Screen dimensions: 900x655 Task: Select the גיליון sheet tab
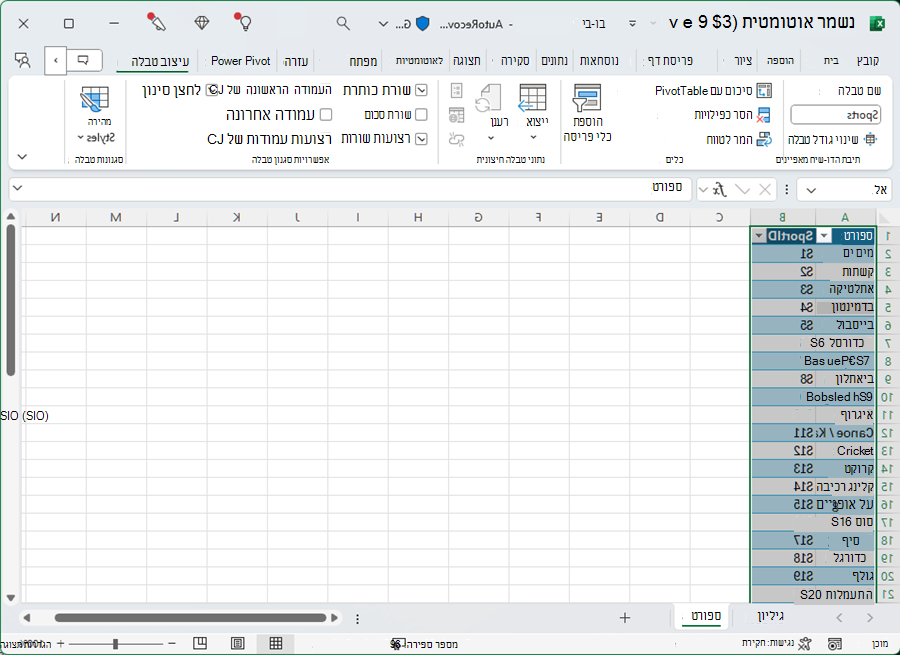click(x=770, y=617)
